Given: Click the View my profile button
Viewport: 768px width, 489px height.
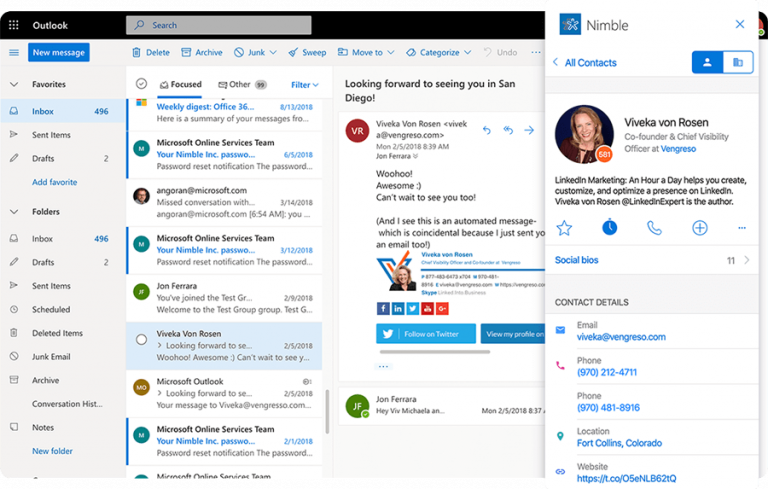Looking at the screenshot, I should coord(513,334).
